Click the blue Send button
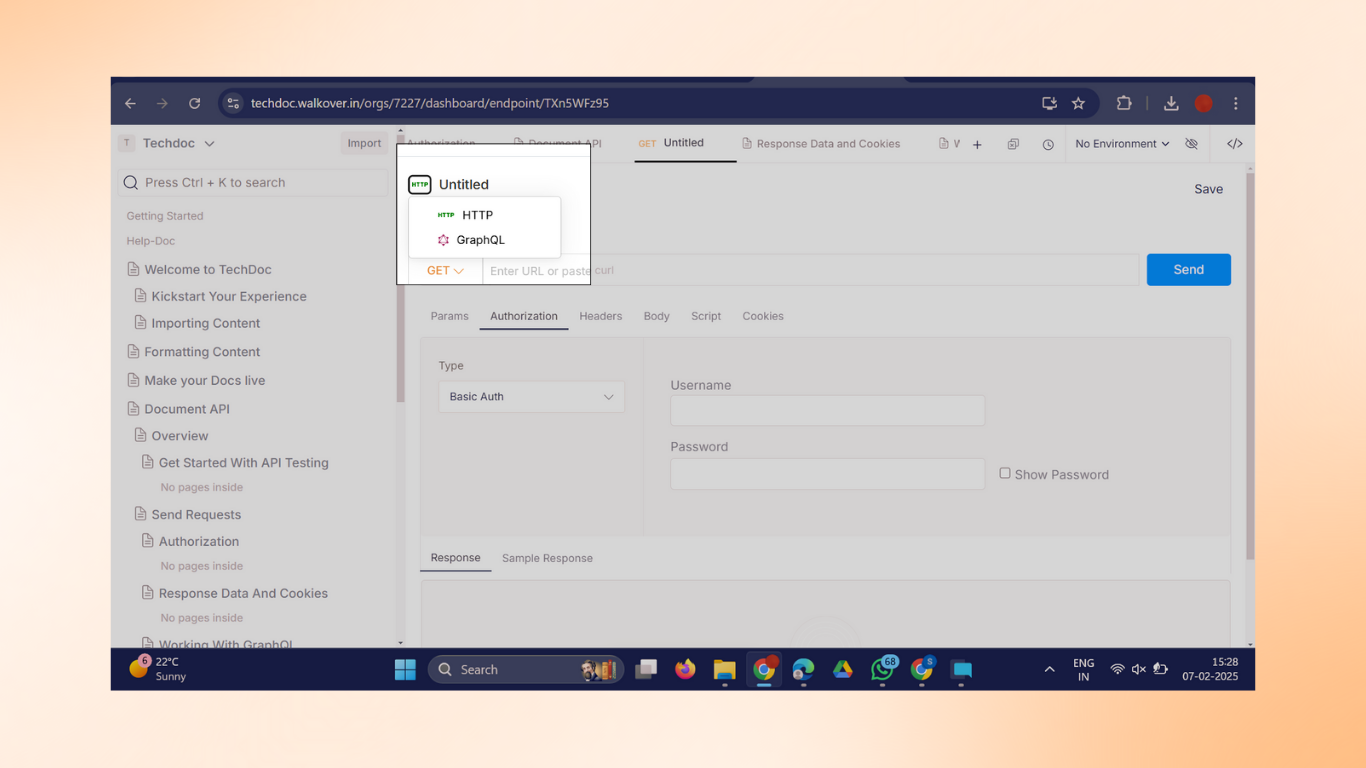 pyautogui.click(x=1188, y=270)
